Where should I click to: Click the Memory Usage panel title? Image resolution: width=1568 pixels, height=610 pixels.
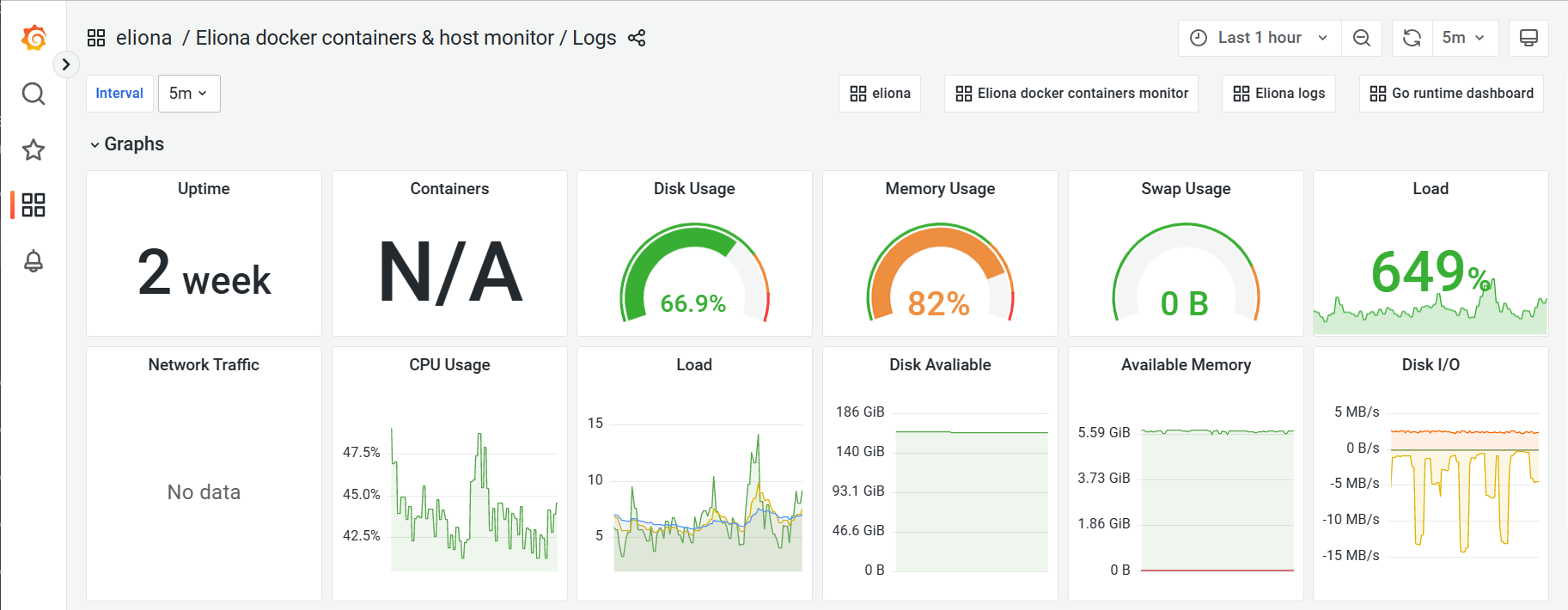tap(940, 189)
